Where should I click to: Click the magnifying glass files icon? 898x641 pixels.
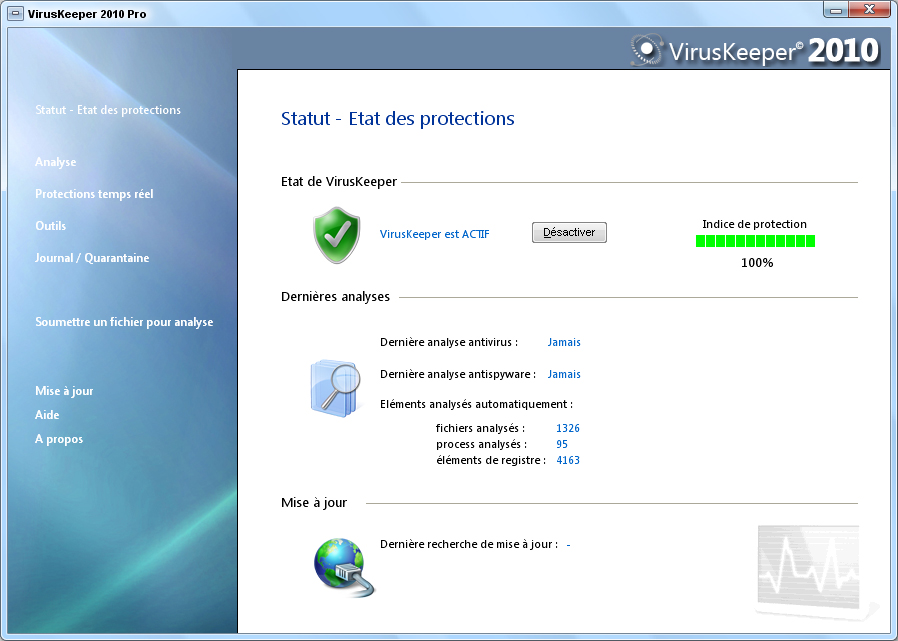tap(336, 388)
